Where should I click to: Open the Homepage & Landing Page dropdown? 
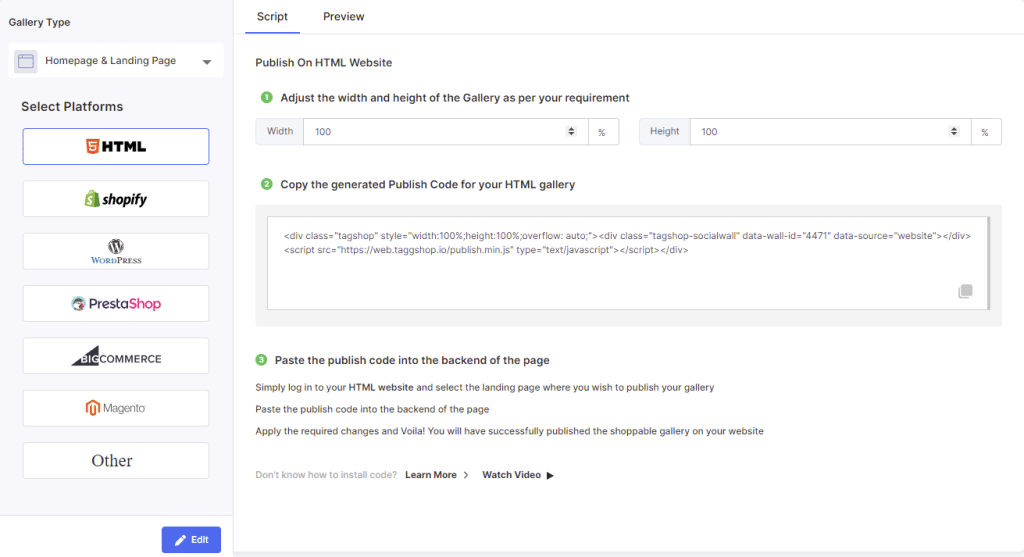coord(206,62)
